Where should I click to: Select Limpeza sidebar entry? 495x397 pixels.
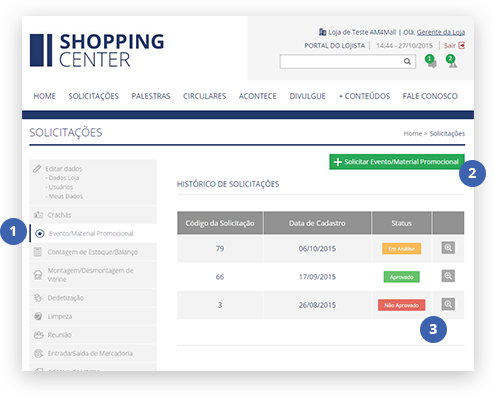93,316
